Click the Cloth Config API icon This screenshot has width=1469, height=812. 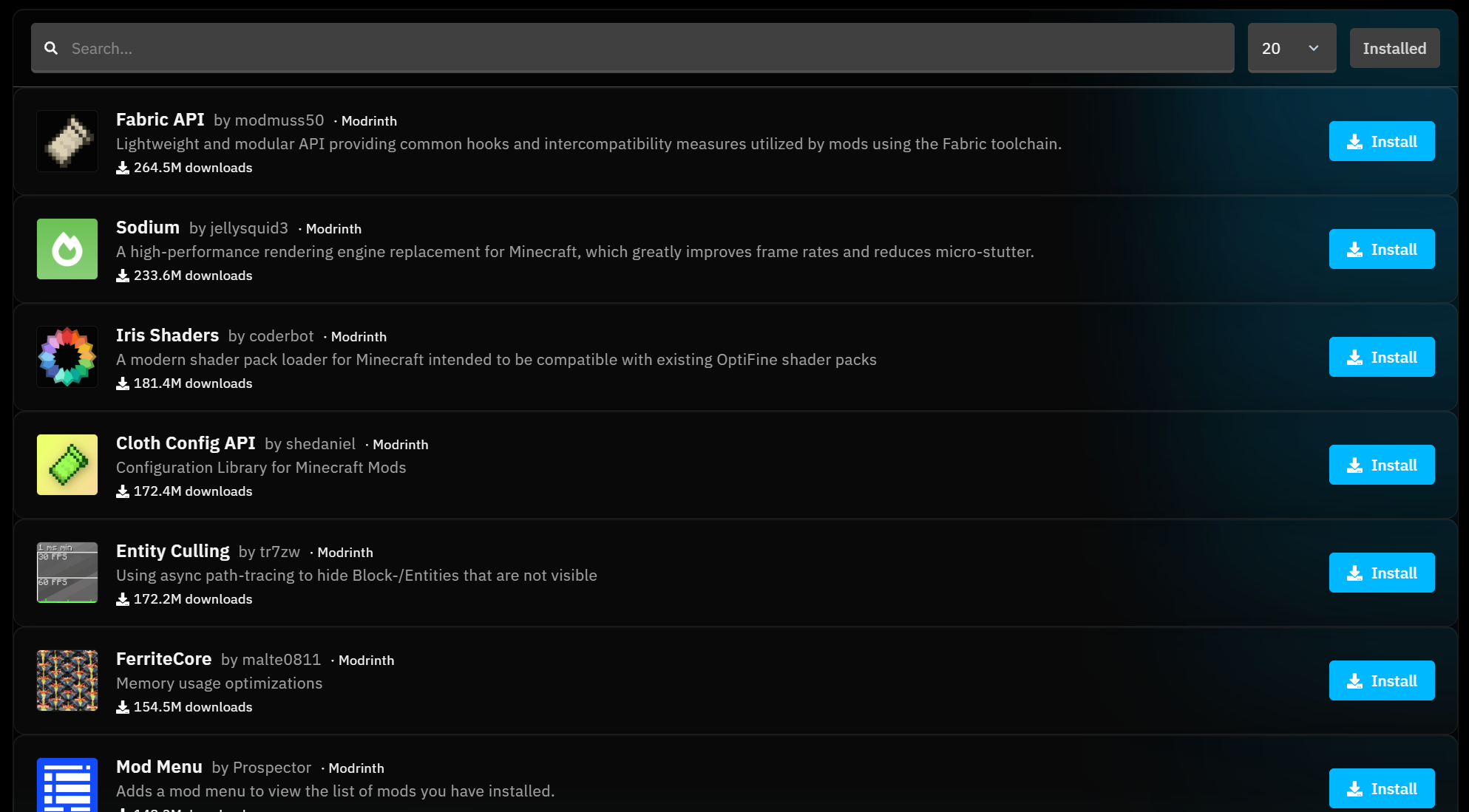pos(67,465)
